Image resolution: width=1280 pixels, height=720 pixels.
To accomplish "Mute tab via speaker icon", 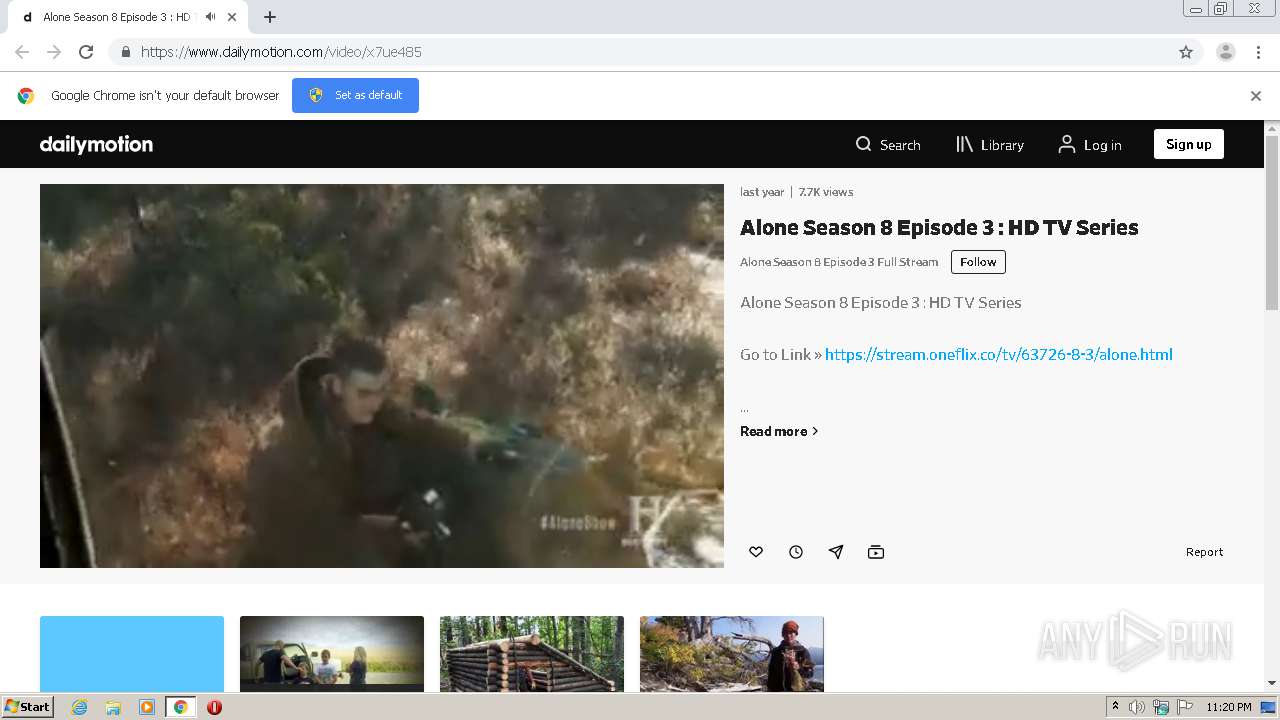I will tap(210, 17).
